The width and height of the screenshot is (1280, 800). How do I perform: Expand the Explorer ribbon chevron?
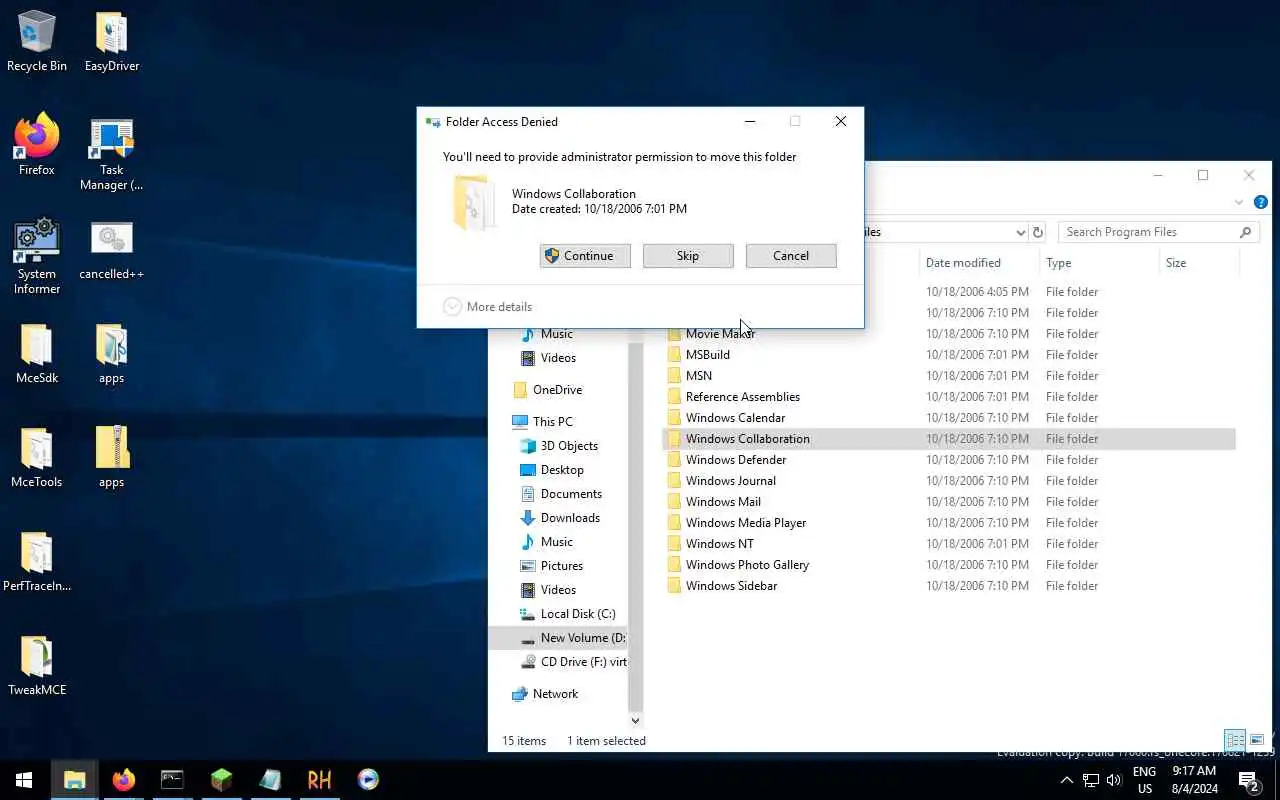pos(1239,202)
